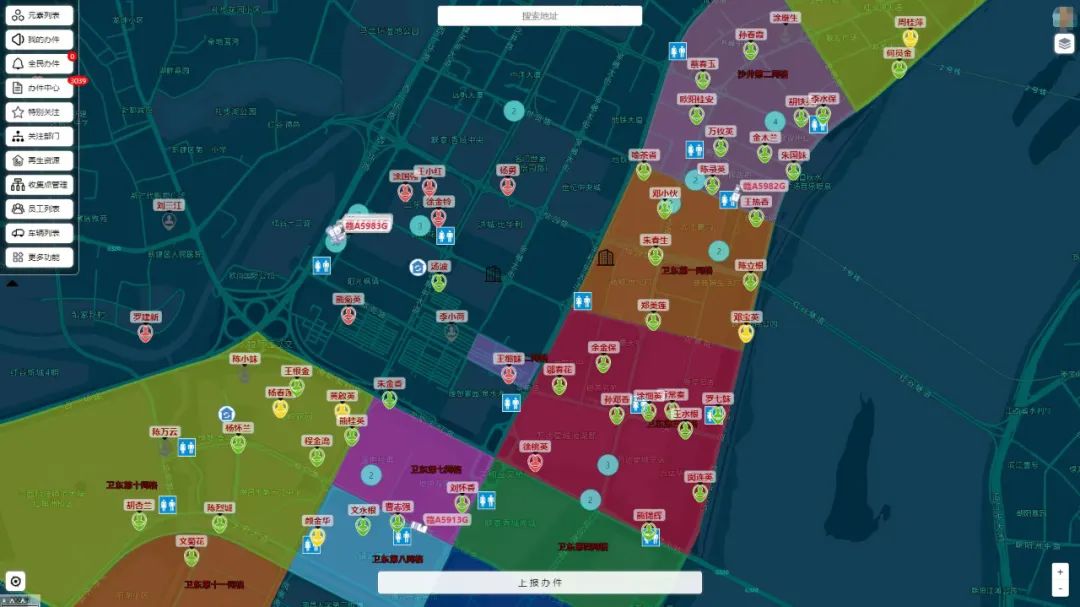Screen dimensions: 1080x607
Task: Click the green worker pin 陈立根
Action: click(x=750, y=281)
